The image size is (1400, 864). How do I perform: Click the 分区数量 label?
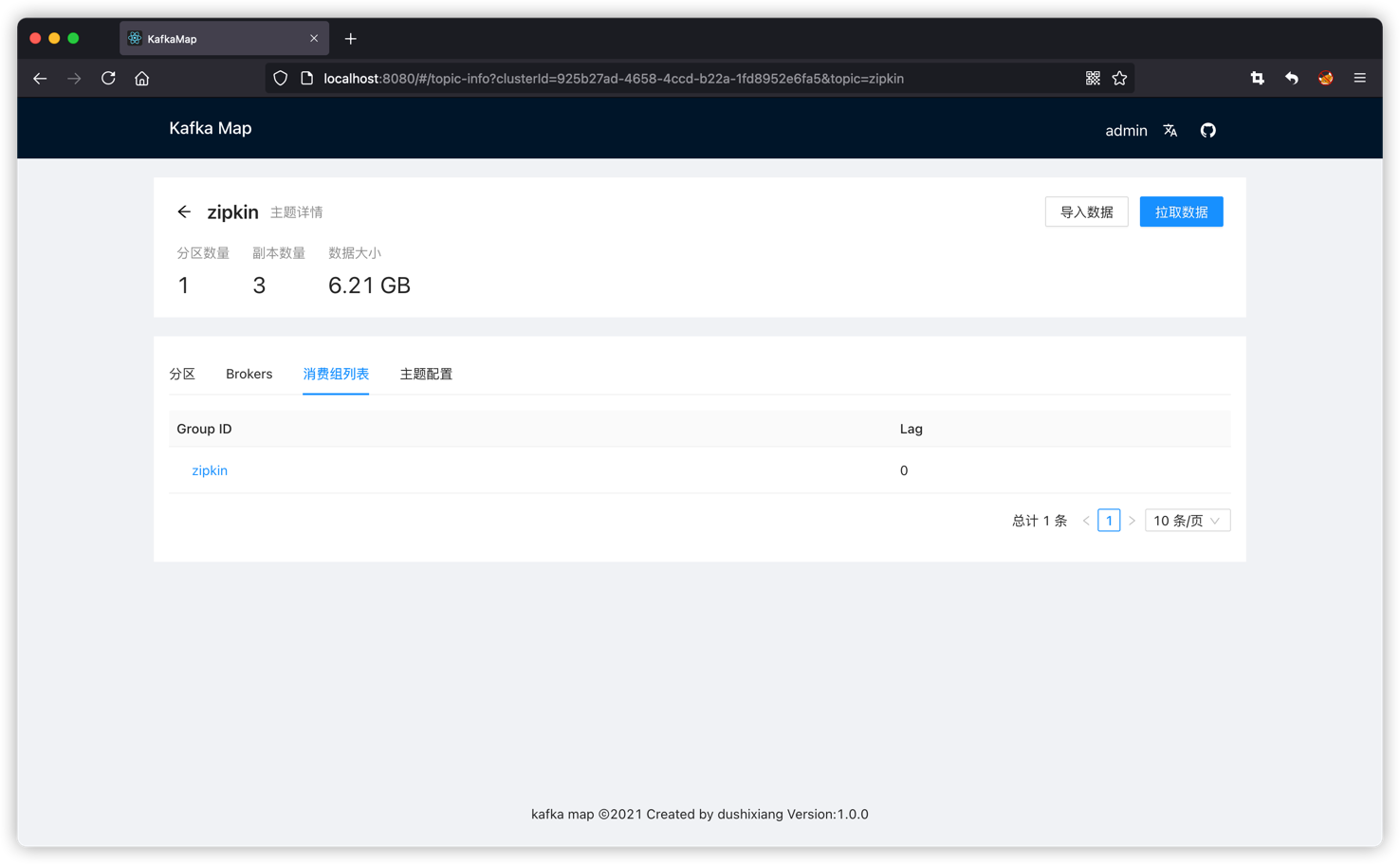(x=203, y=253)
